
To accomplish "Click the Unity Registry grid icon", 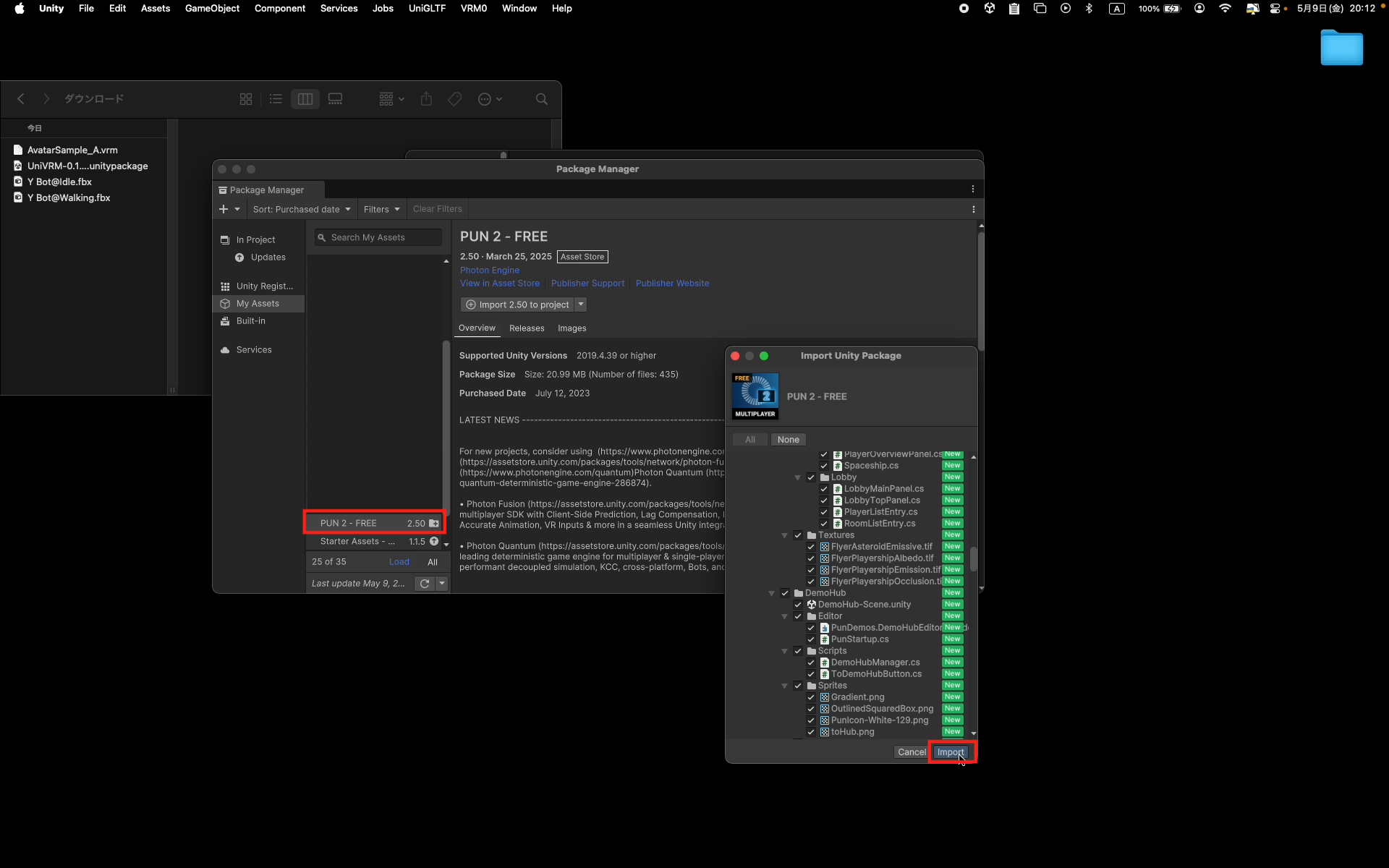I will pos(225,286).
